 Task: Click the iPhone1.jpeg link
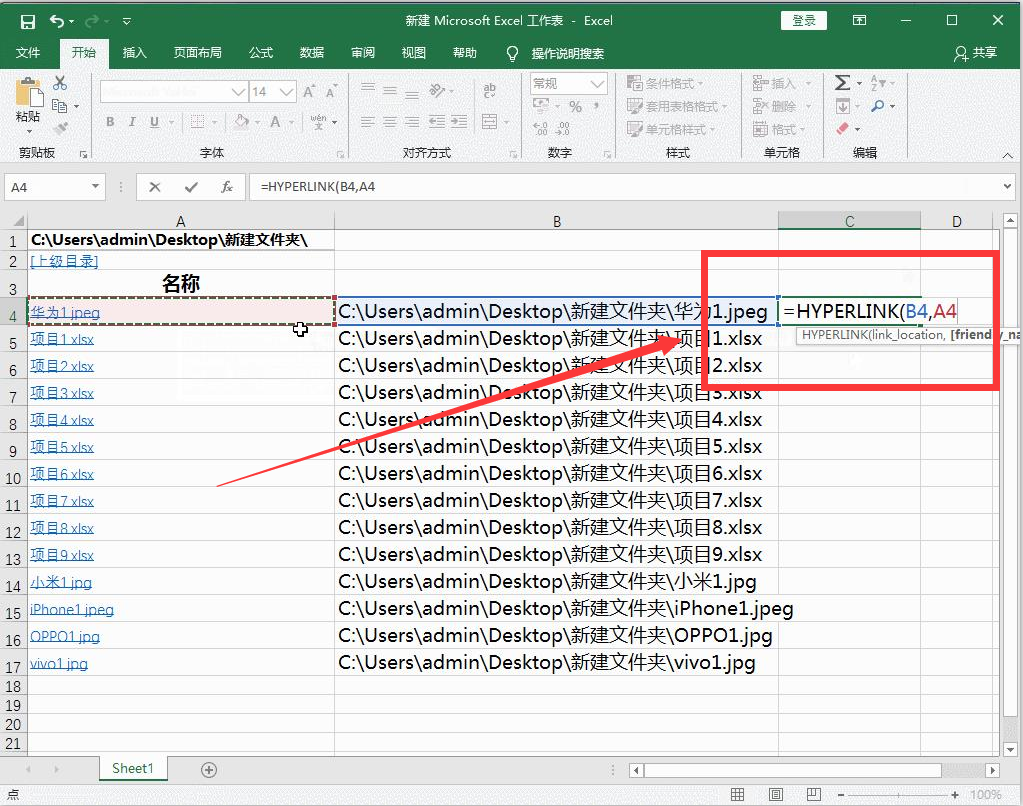point(72,610)
